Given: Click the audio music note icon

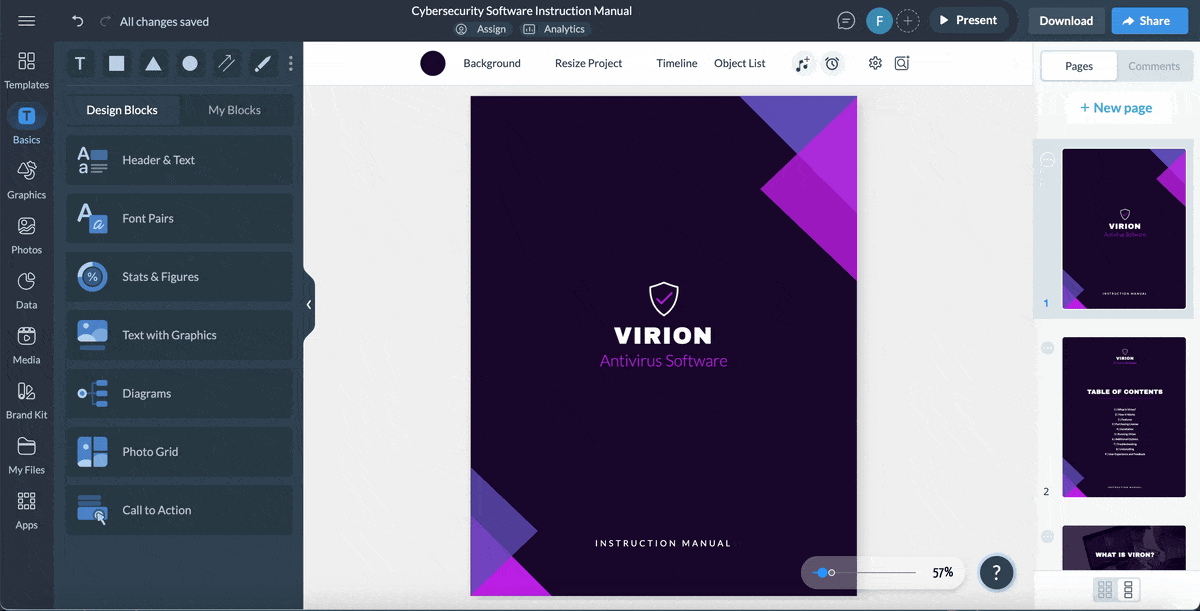Looking at the screenshot, I should tap(802, 64).
